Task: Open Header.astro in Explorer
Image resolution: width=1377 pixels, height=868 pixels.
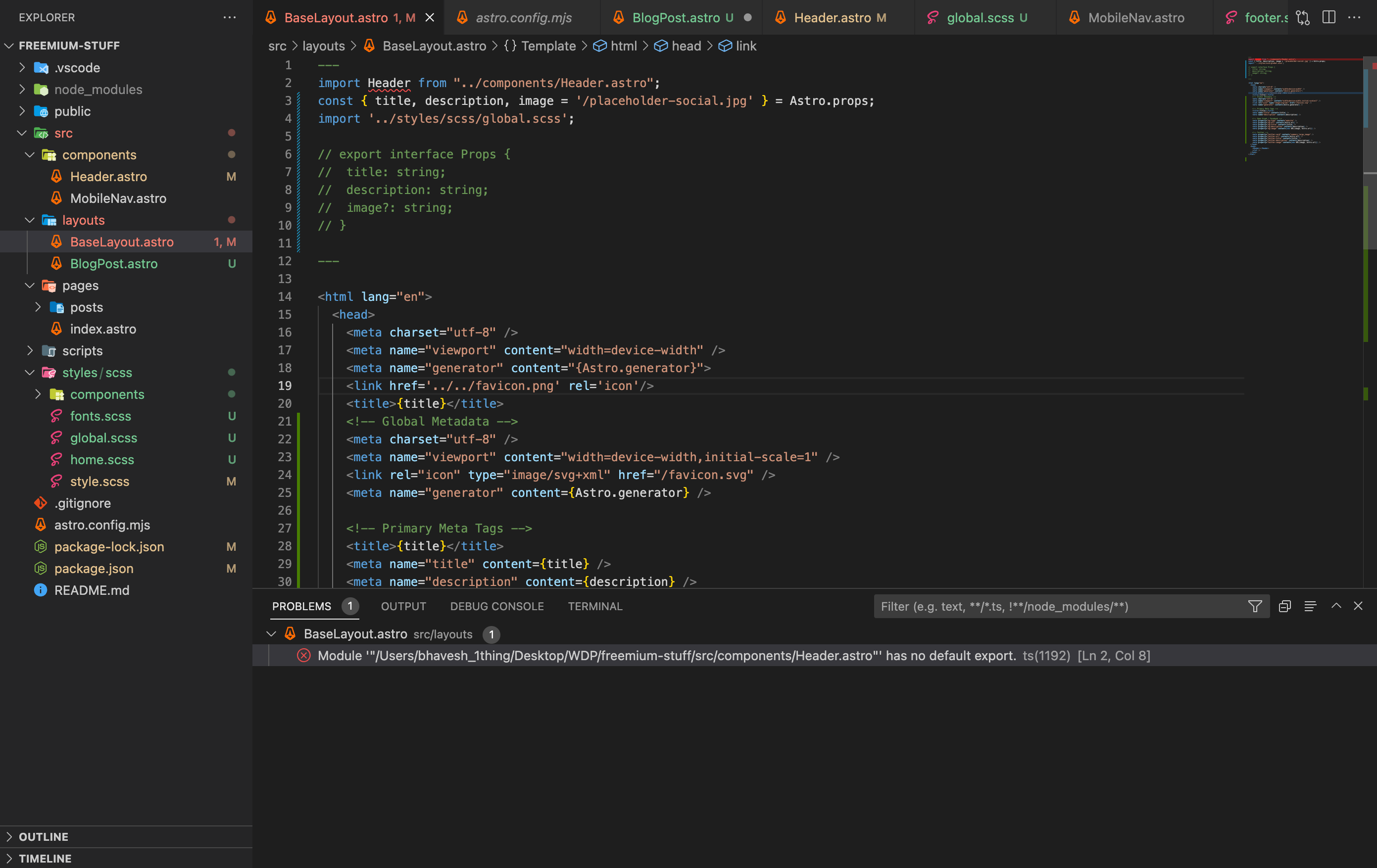Action: pos(126,176)
